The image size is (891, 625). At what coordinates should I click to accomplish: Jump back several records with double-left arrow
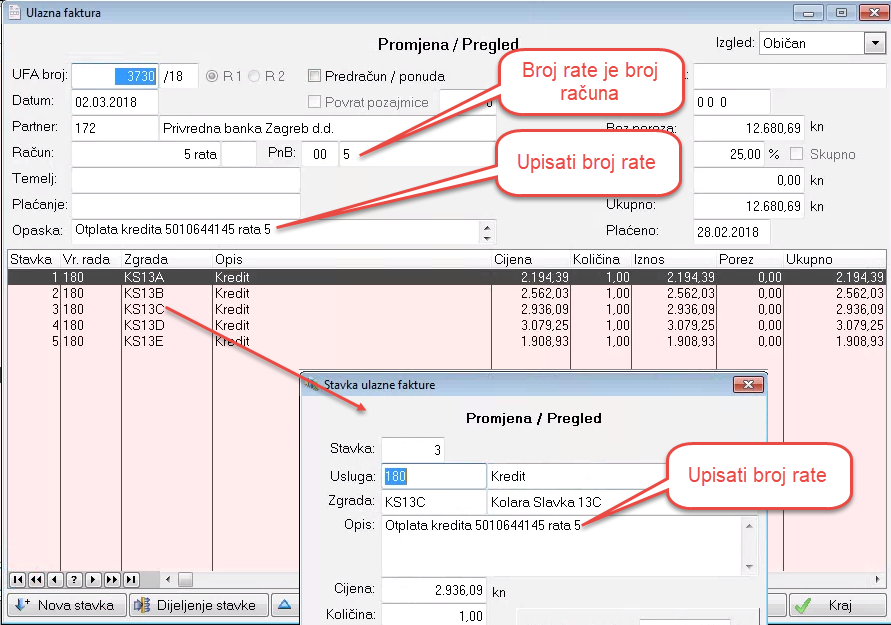(x=36, y=580)
